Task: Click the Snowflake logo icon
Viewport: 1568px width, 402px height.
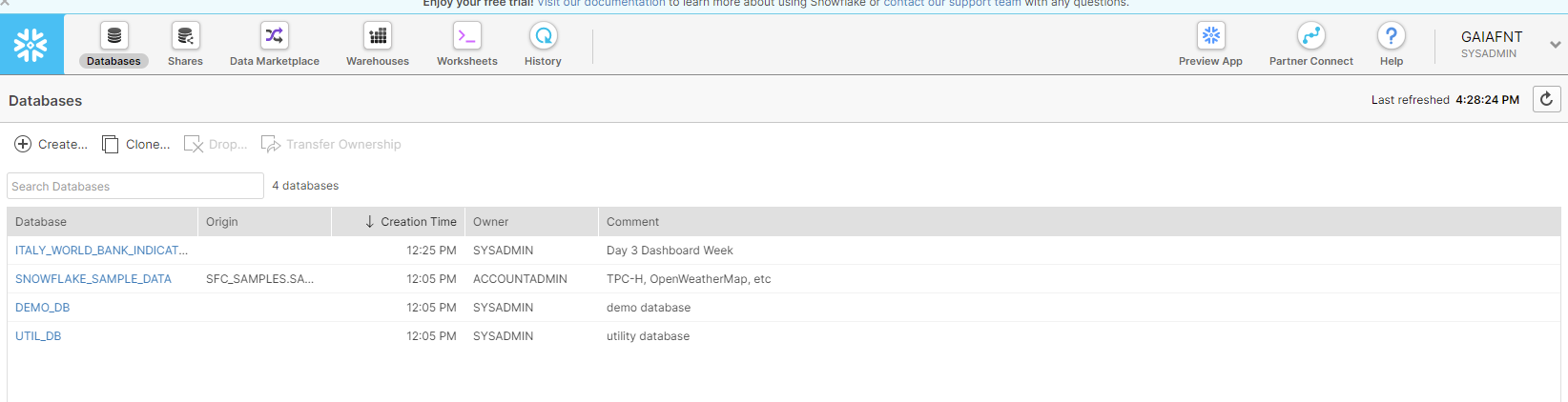Action: coord(31,45)
